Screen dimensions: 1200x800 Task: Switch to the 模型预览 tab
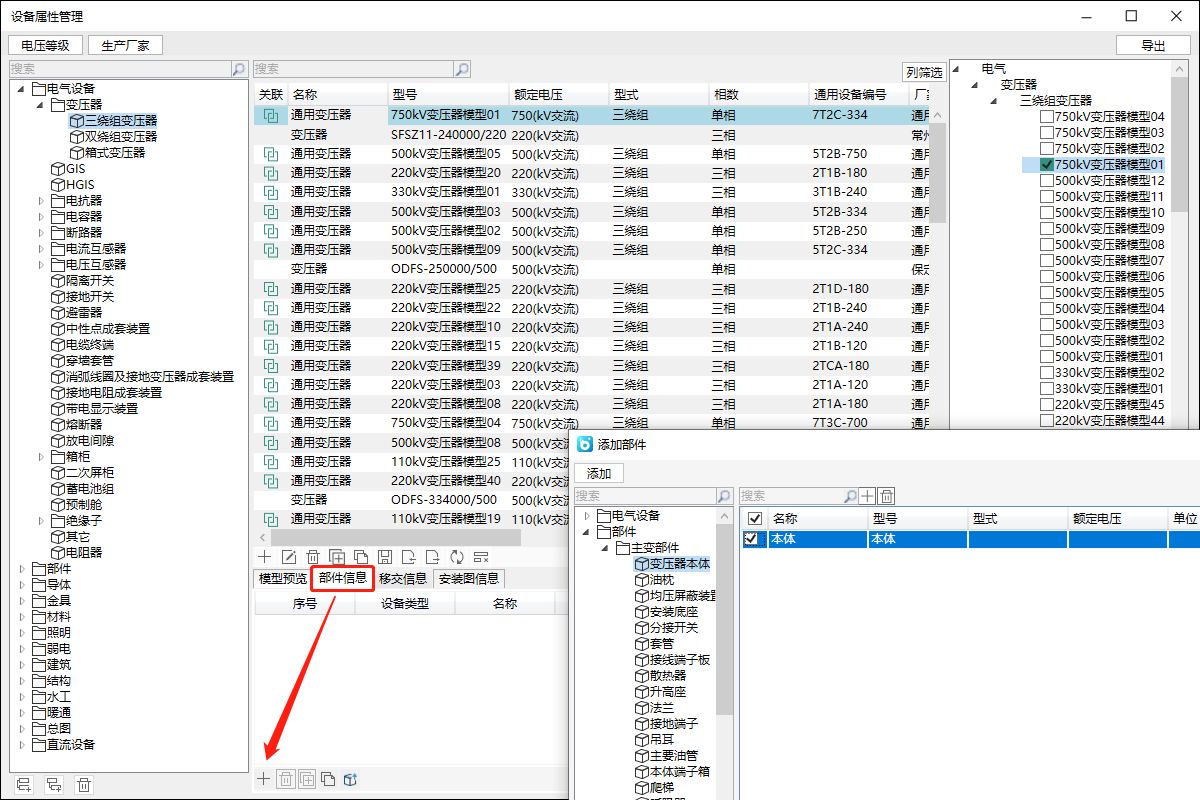(x=283, y=578)
